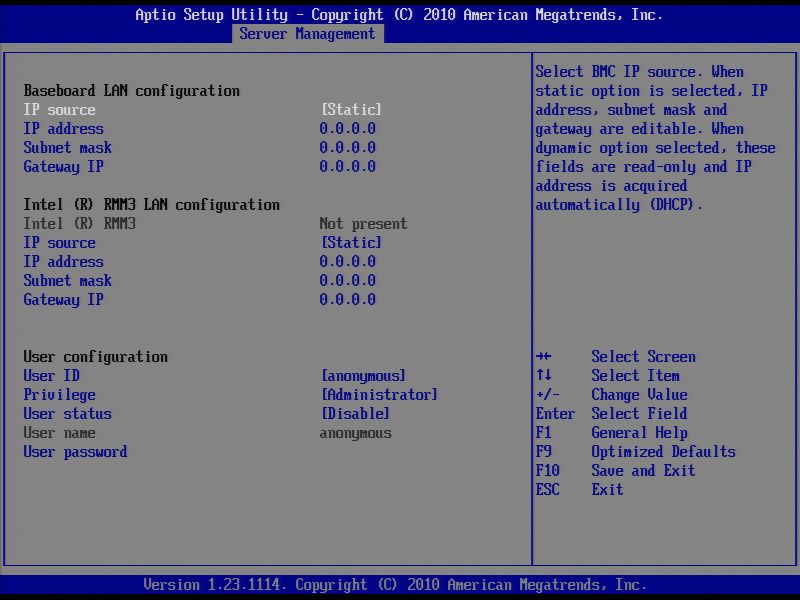Click the RMM3 IP address field
Image resolution: width=800 pixels, height=600 pixels.
click(340, 261)
